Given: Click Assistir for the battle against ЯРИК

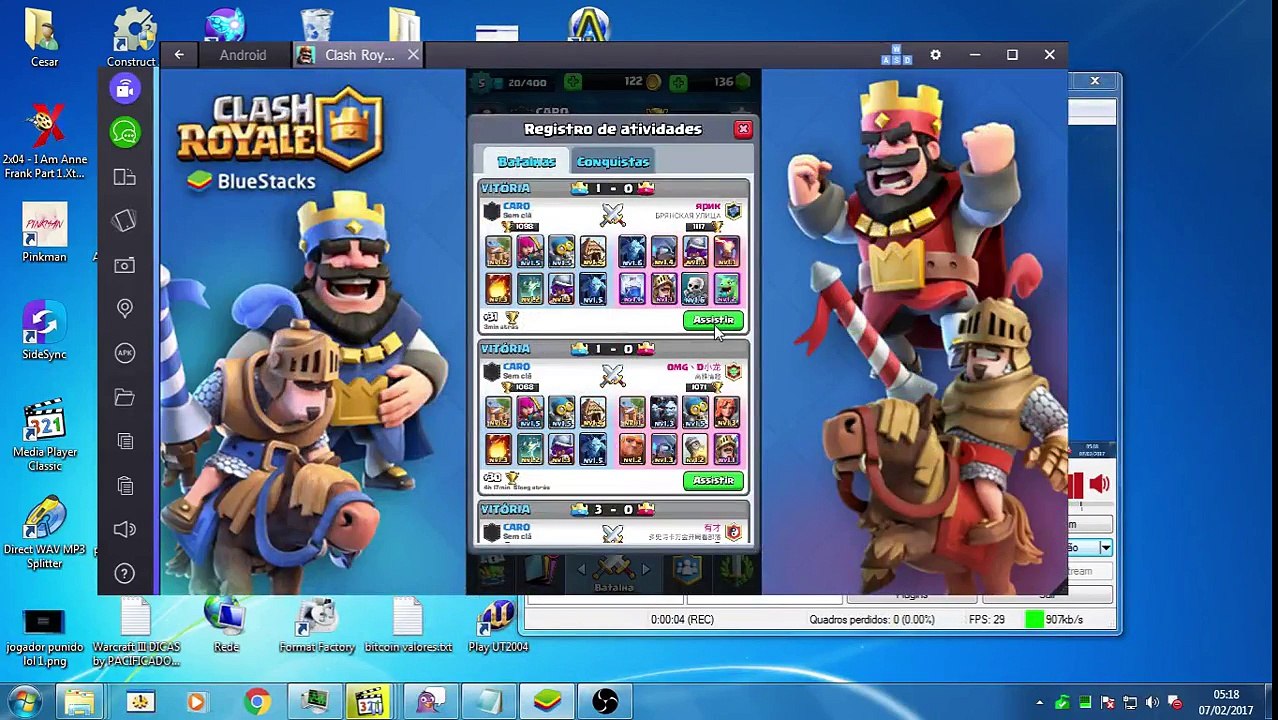Looking at the screenshot, I should [x=713, y=320].
